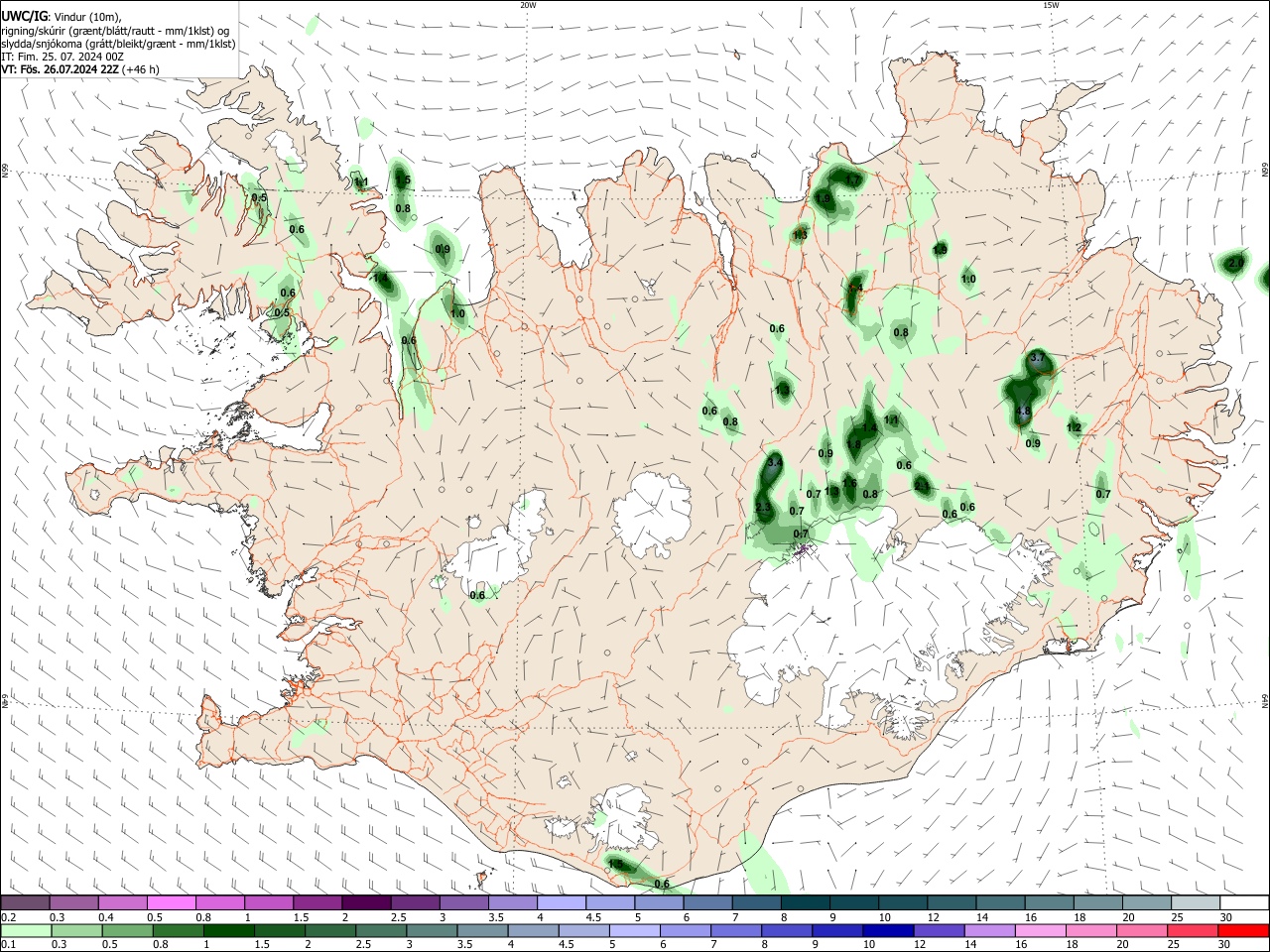
Task: Select the pale grey swatch labeled 25 in top legend
Action: click(x=1195, y=903)
